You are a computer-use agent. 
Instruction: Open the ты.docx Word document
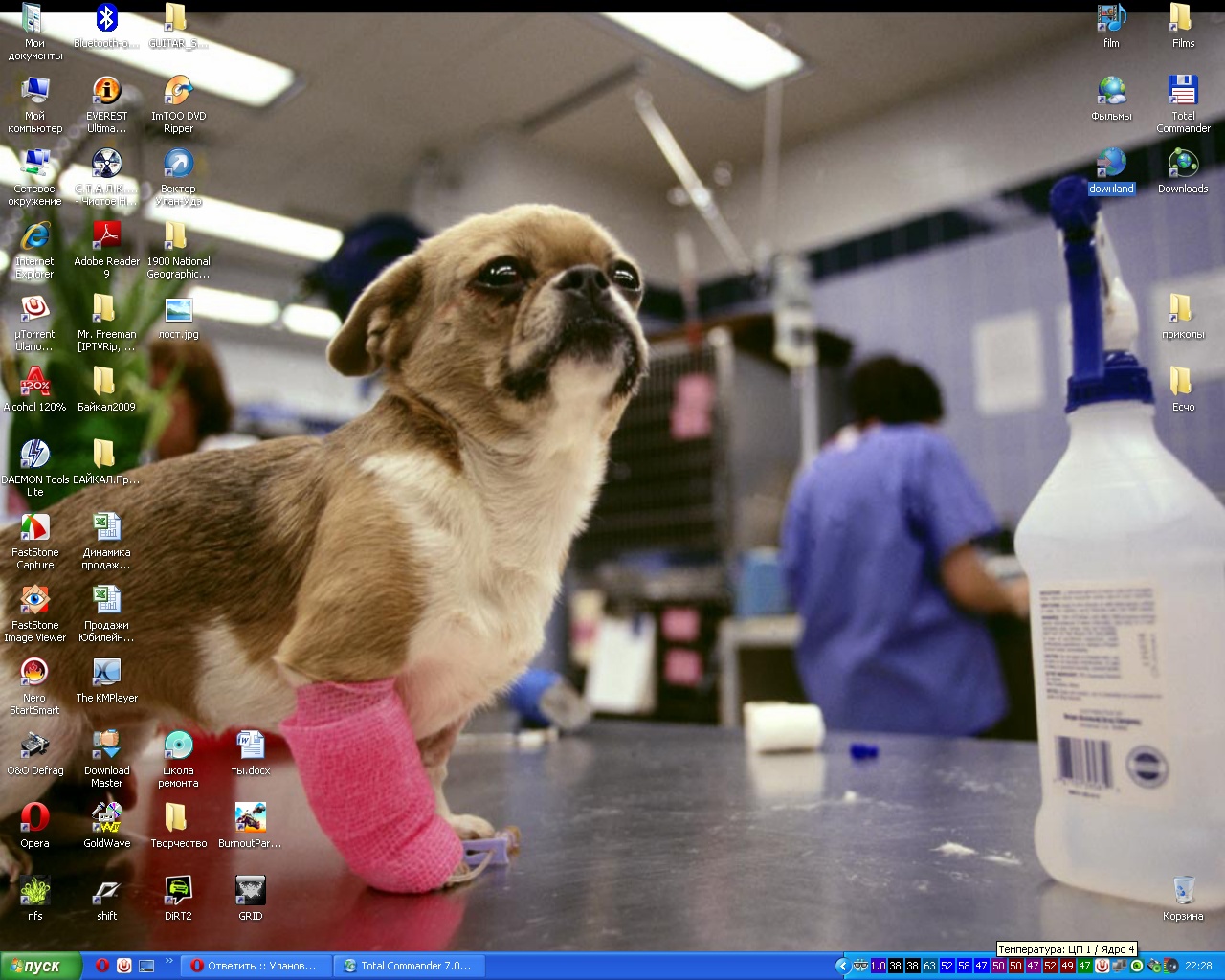pos(250,753)
